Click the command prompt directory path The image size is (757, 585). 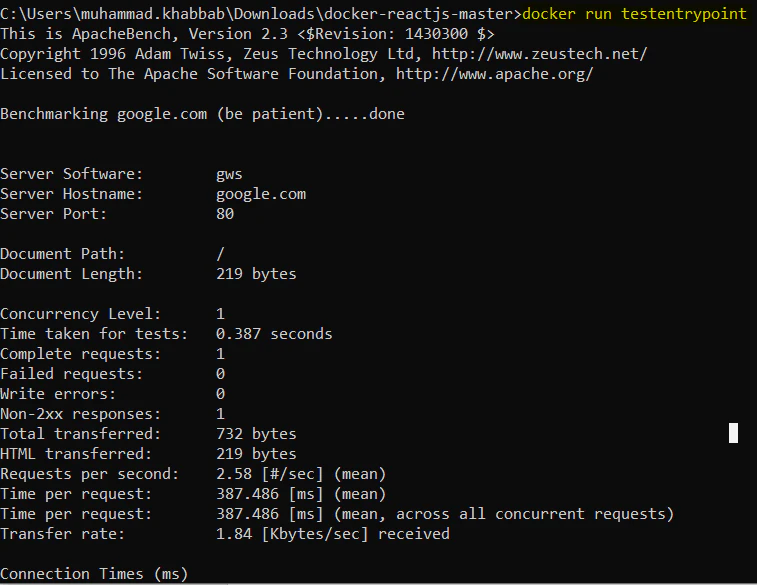258,14
